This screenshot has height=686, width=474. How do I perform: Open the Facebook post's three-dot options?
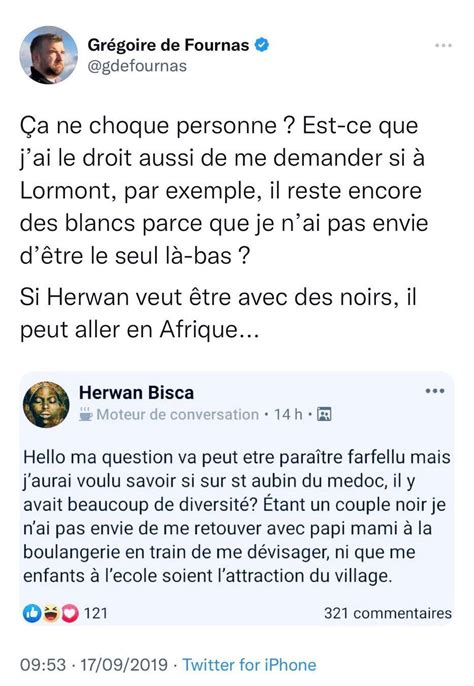click(x=435, y=391)
